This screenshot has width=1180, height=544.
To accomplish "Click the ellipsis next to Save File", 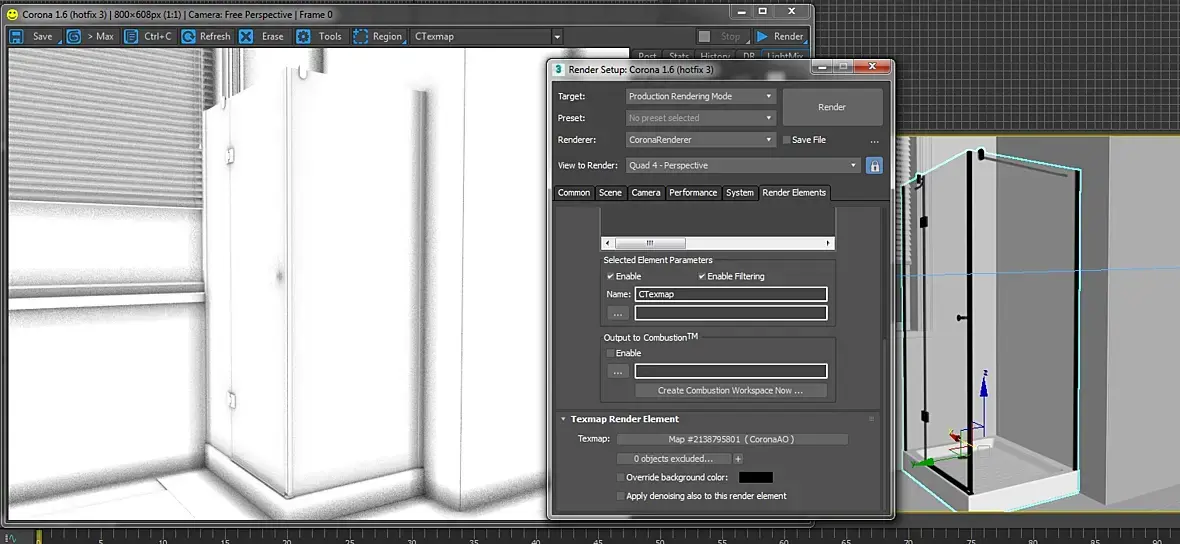I will 874,141.
